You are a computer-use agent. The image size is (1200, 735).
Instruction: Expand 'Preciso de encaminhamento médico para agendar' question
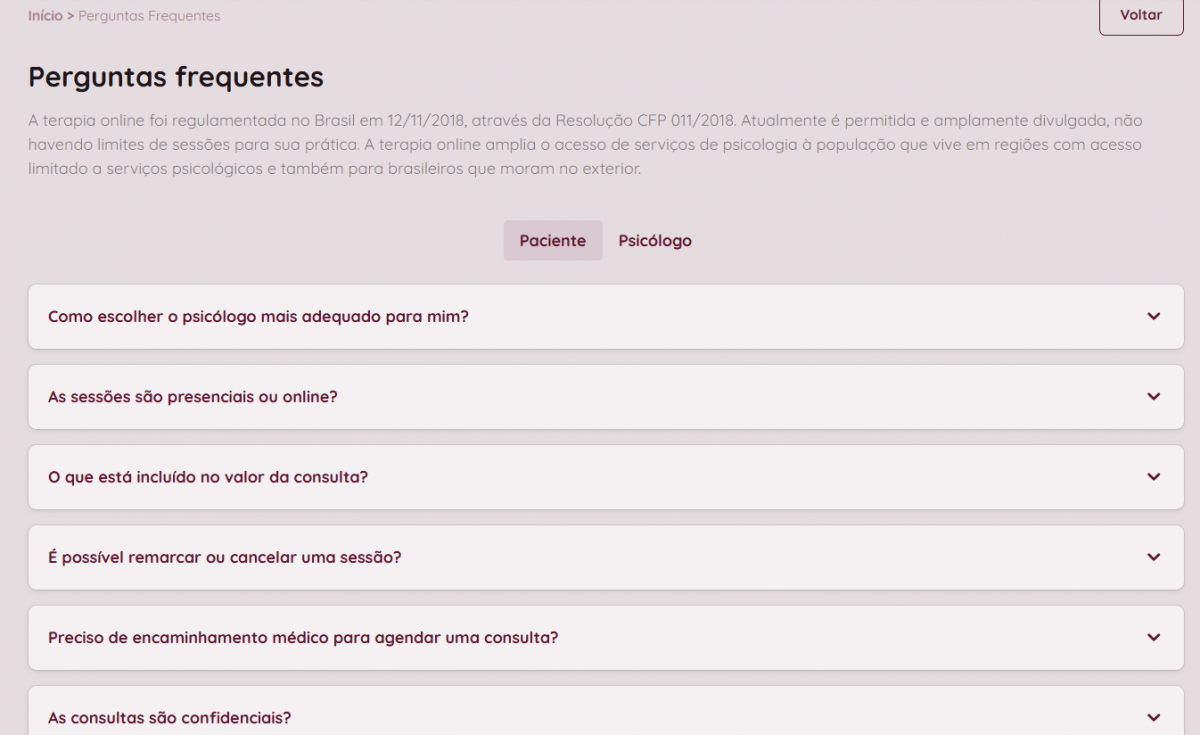pos(303,637)
